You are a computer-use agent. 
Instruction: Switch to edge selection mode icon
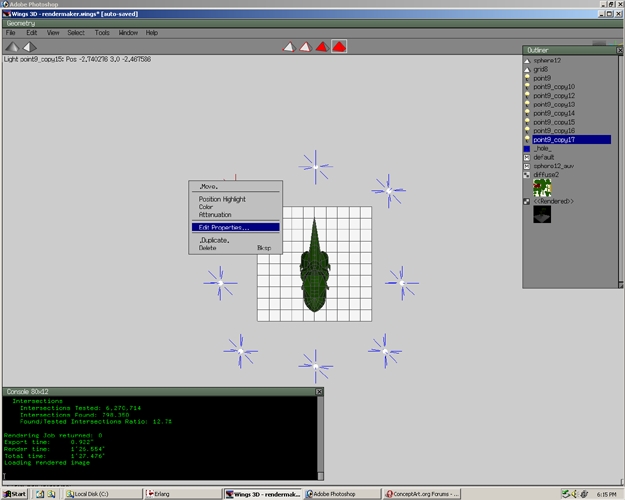point(306,47)
